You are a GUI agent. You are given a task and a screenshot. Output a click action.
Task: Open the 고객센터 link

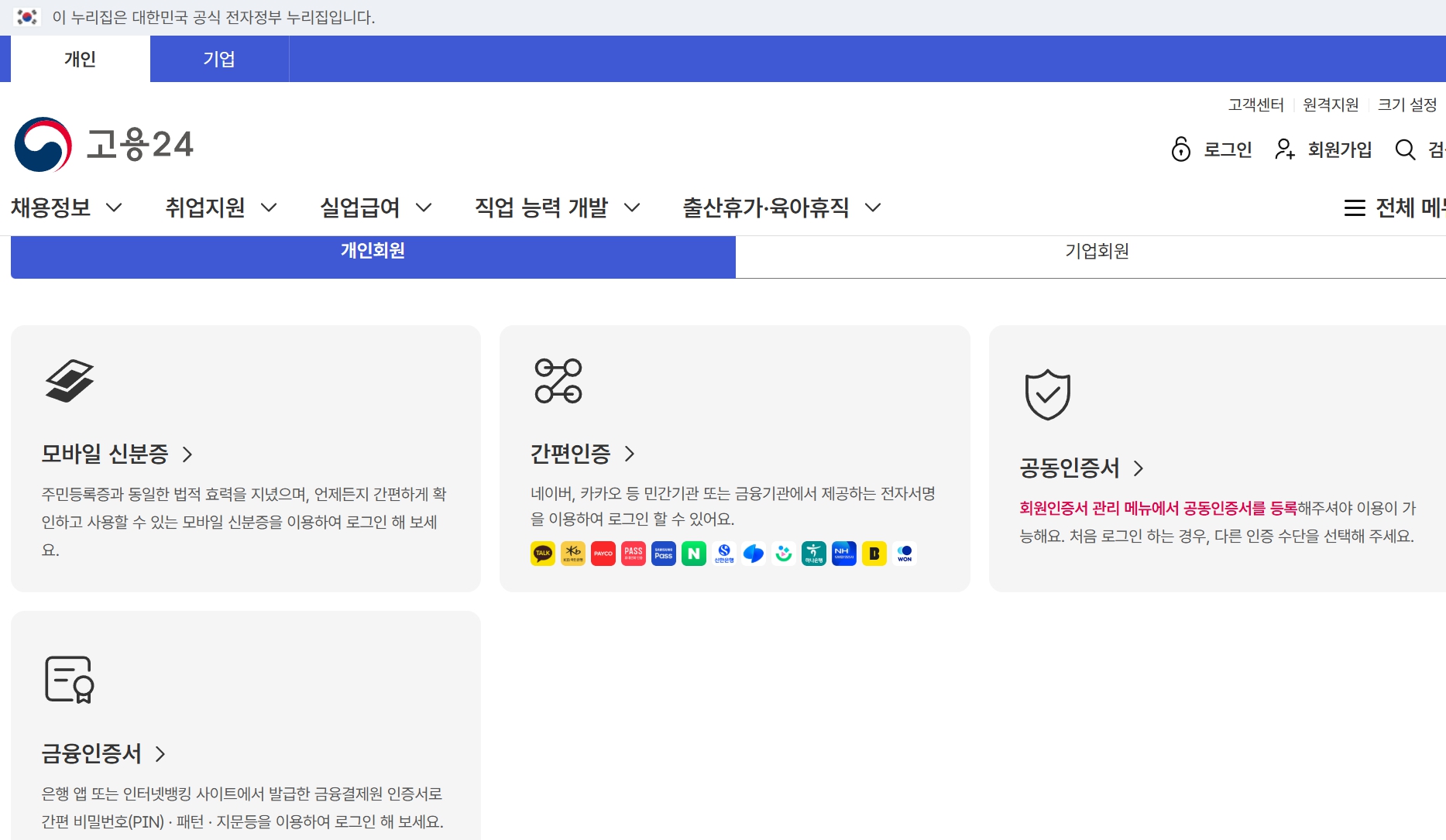click(x=1255, y=104)
